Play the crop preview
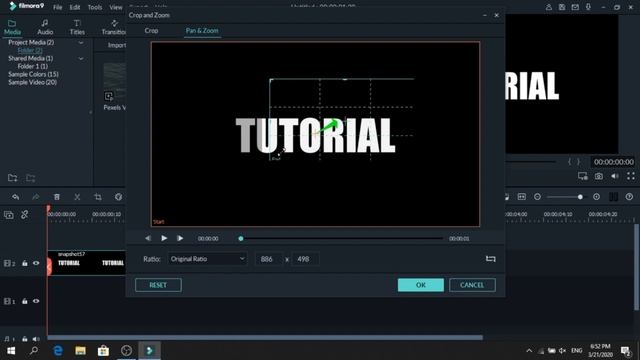The image size is (640, 360). [164, 238]
